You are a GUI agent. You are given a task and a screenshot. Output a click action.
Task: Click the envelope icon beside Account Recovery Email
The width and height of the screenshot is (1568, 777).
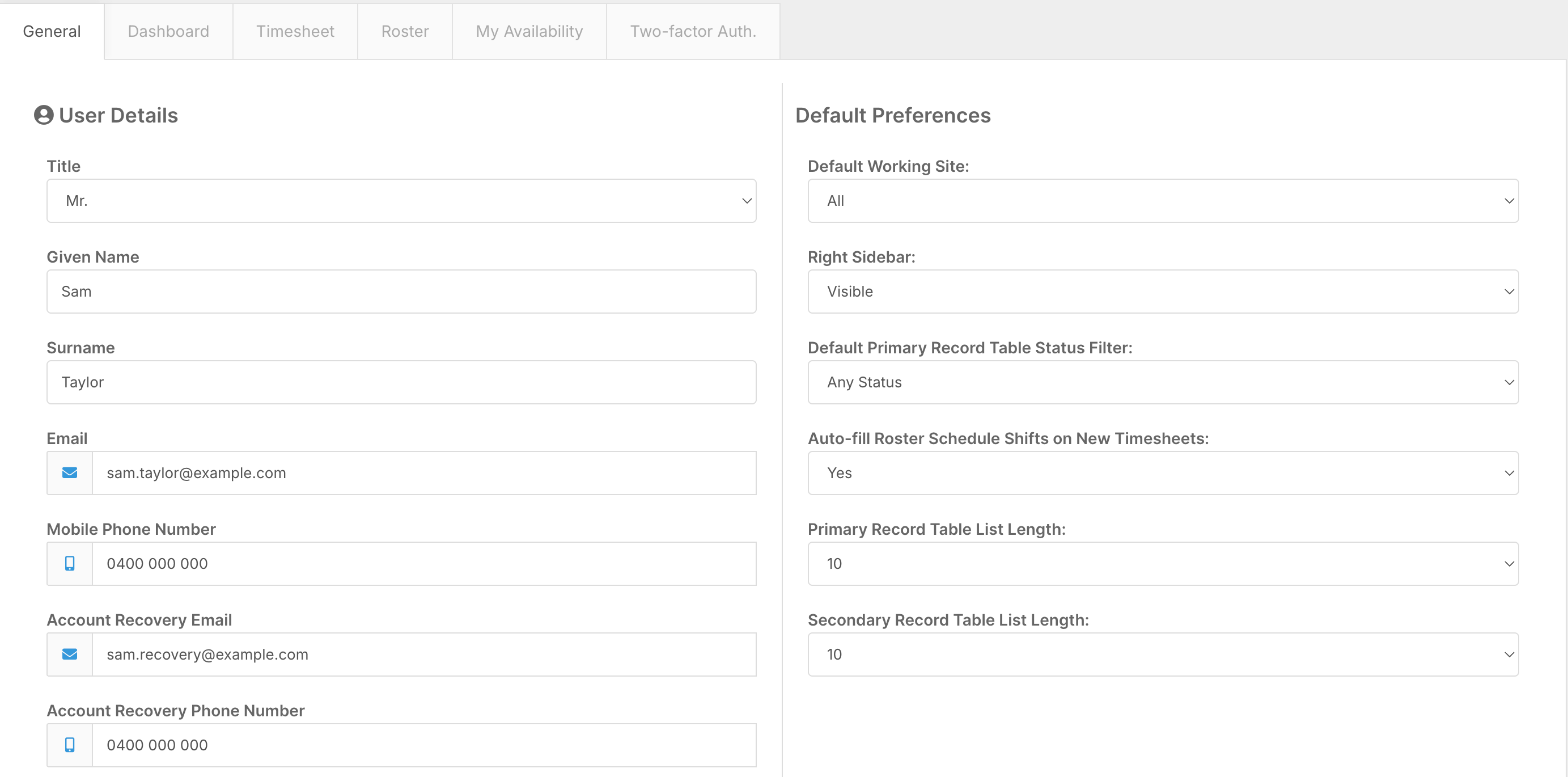[x=70, y=655]
